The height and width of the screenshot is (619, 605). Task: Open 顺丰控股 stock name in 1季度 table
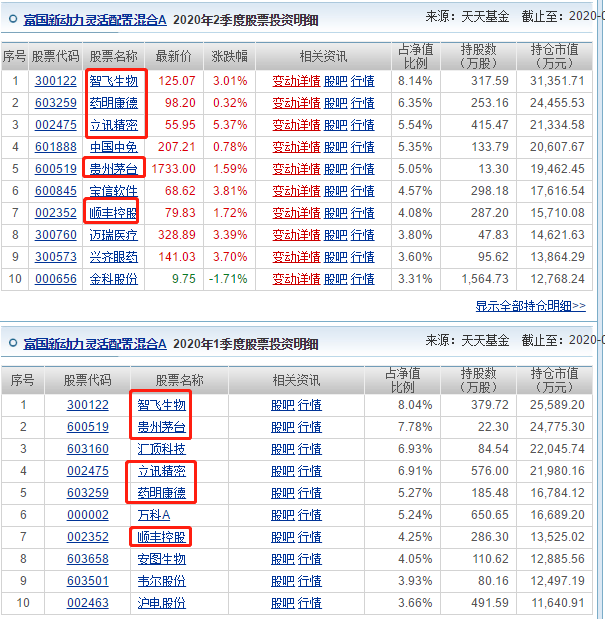pos(161,537)
